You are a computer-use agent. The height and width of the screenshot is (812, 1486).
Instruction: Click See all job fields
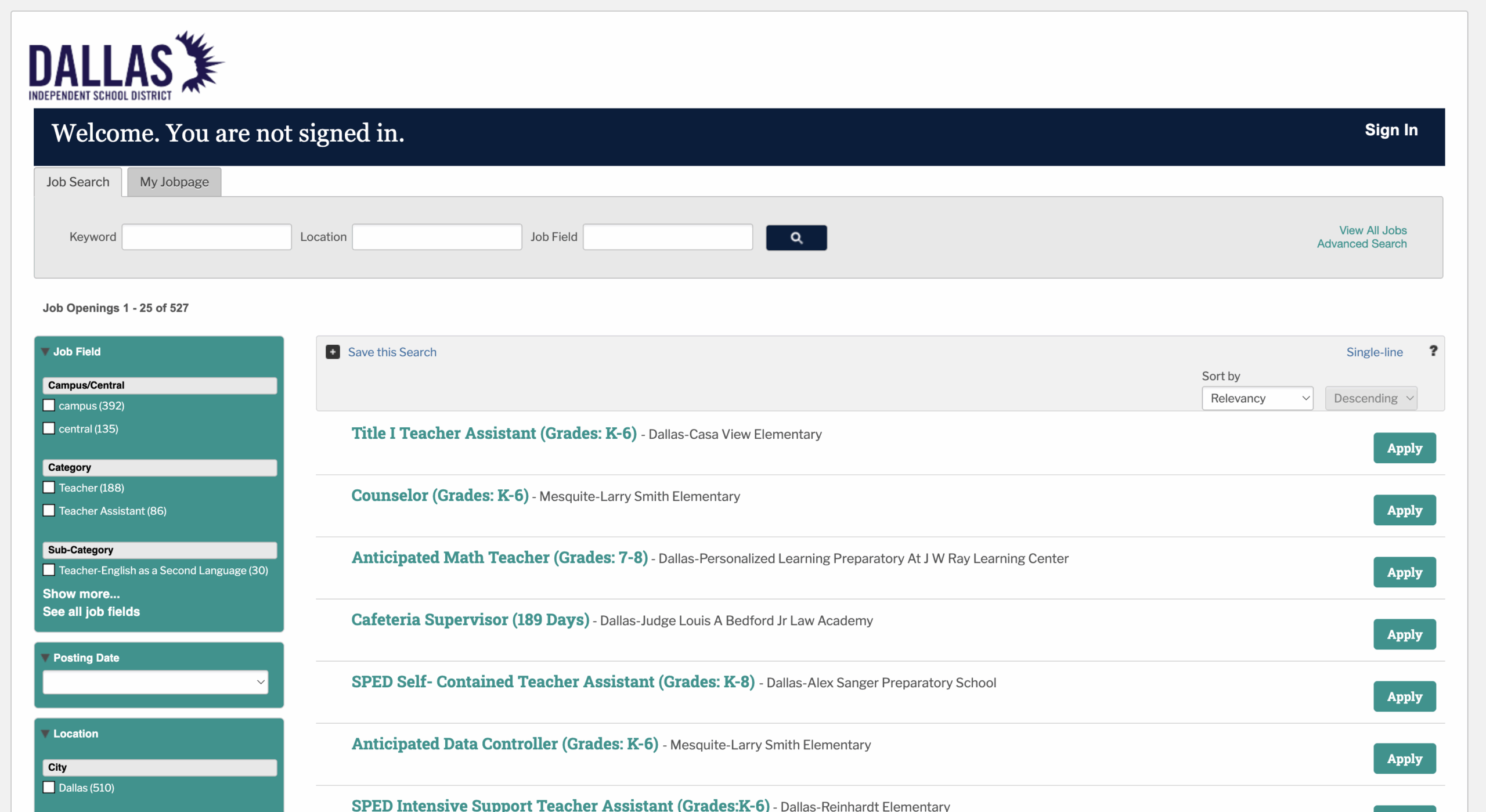[x=91, y=611]
